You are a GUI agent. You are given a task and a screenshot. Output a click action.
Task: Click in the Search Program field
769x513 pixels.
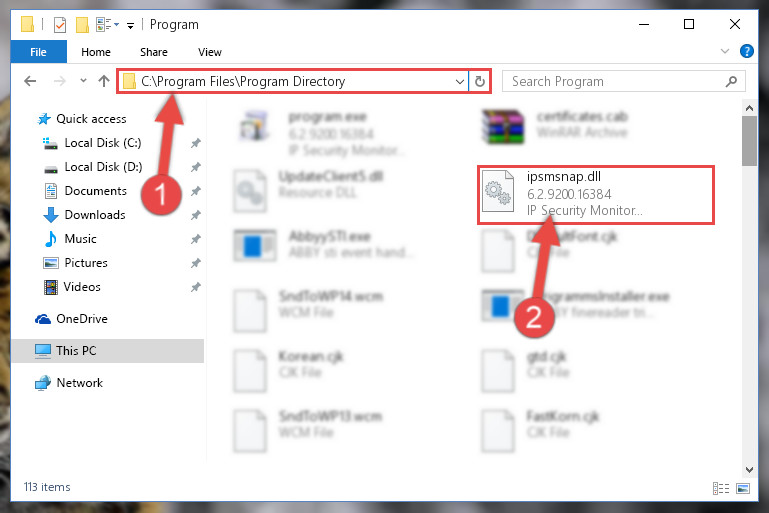[x=615, y=81]
